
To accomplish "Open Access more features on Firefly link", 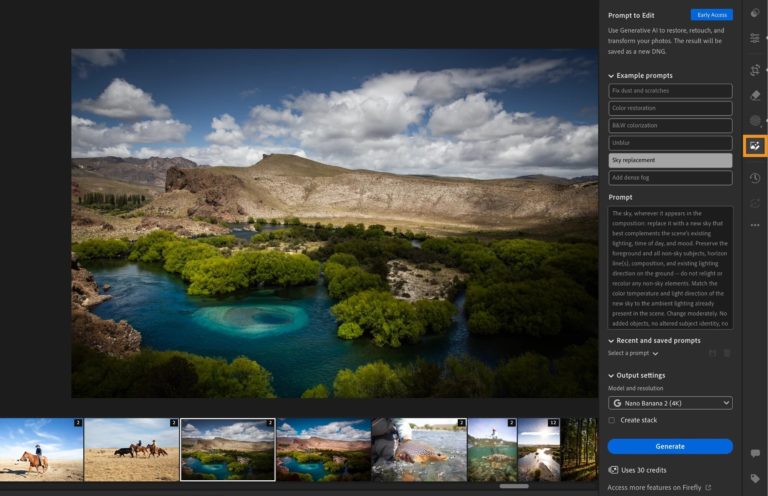I will coord(659,487).
